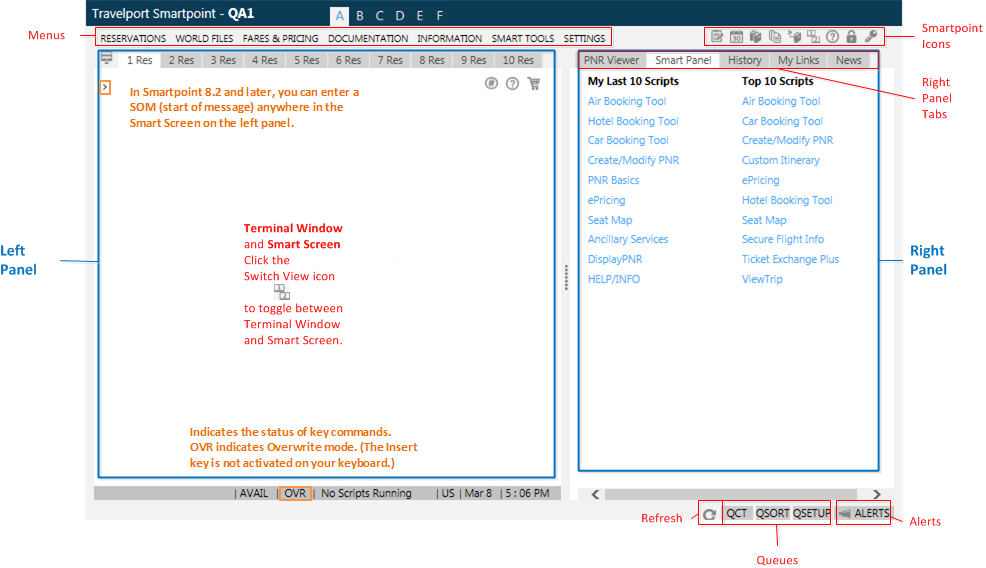Click the notepad edit icon in toolbar
Image resolution: width=986 pixels, height=568 pixels.
(x=717, y=37)
